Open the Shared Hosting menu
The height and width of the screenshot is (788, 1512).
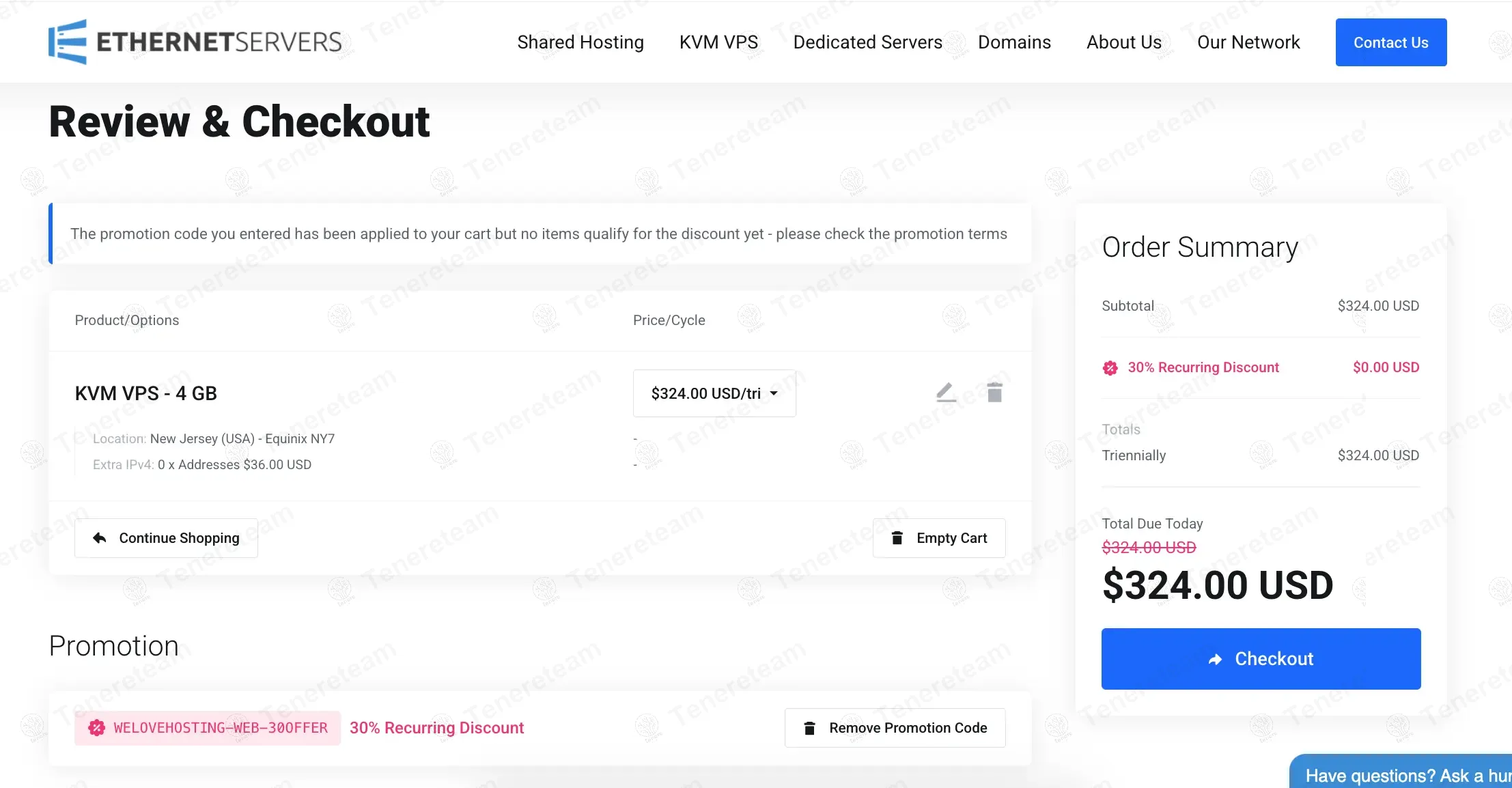tap(580, 42)
